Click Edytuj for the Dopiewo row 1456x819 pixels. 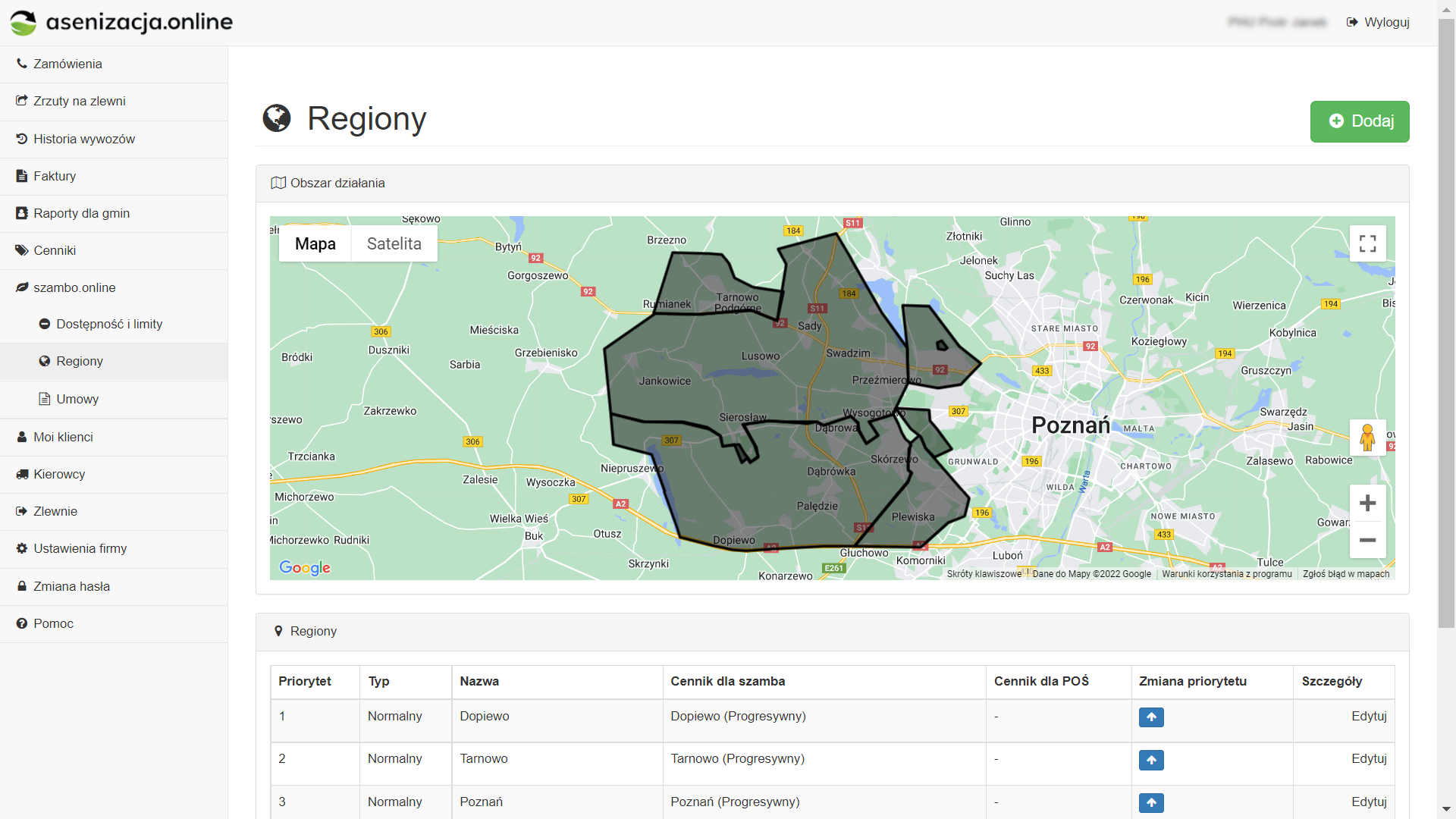pyautogui.click(x=1369, y=716)
